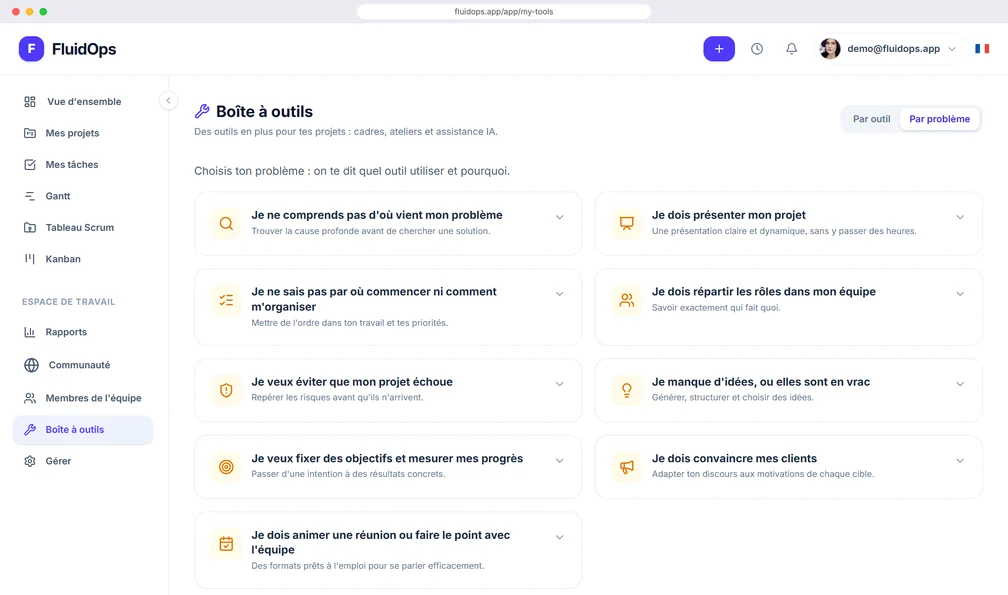
Task: Click the megaphone icon on convaincre mes clients
Action: coord(627,467)
